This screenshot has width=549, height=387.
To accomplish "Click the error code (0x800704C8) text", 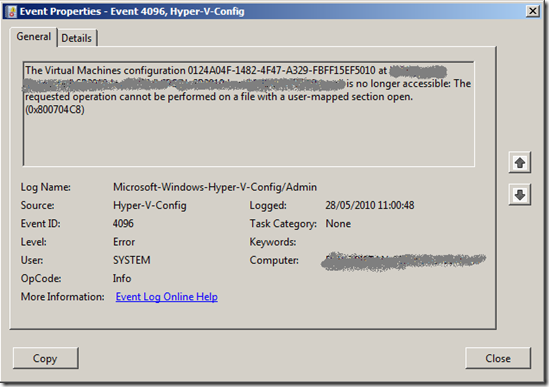I will [x=55, y=110].
